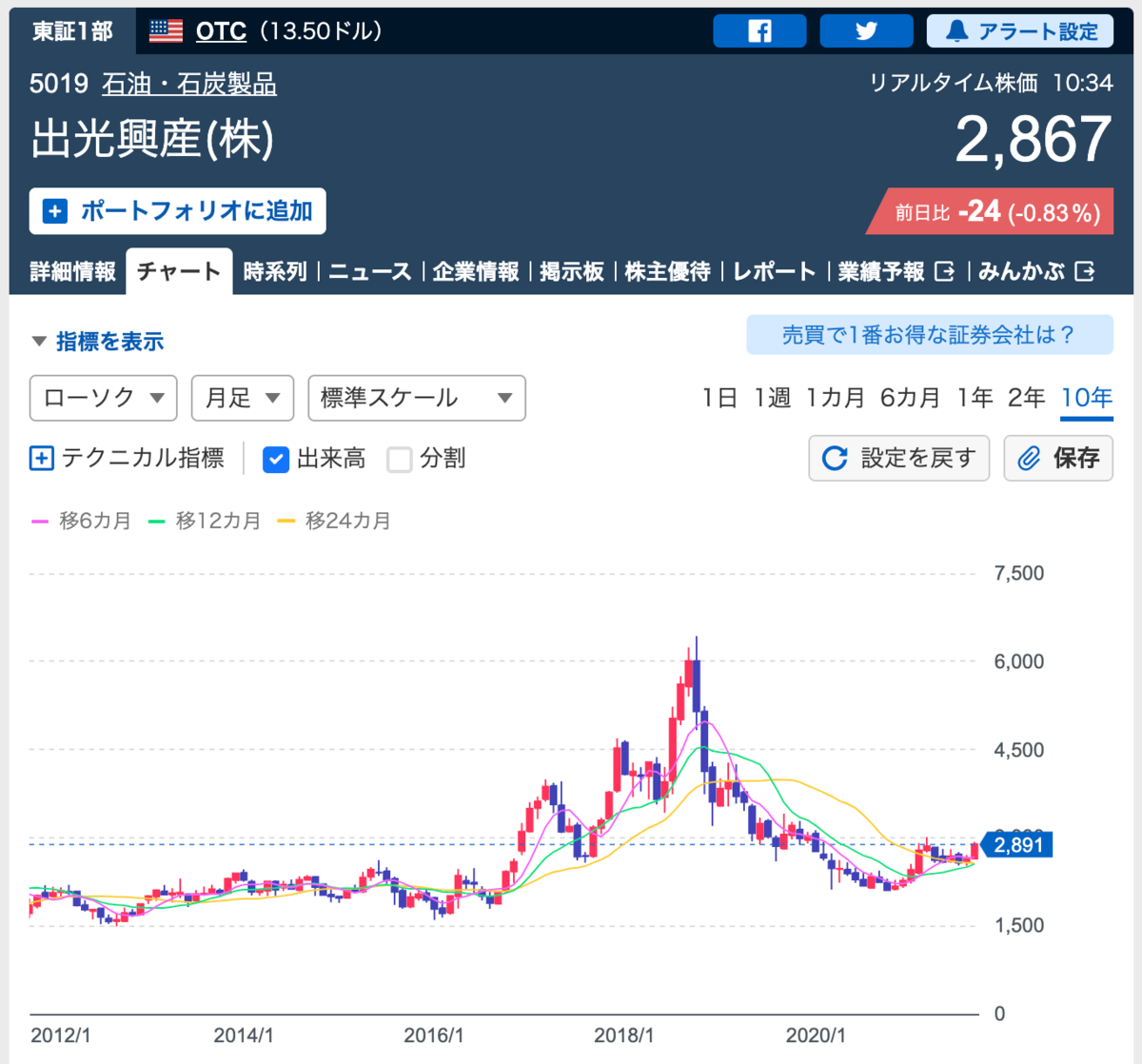Click the 2,891 current price label
The image size is (1142, 1064).
[x=1016, y=845]
